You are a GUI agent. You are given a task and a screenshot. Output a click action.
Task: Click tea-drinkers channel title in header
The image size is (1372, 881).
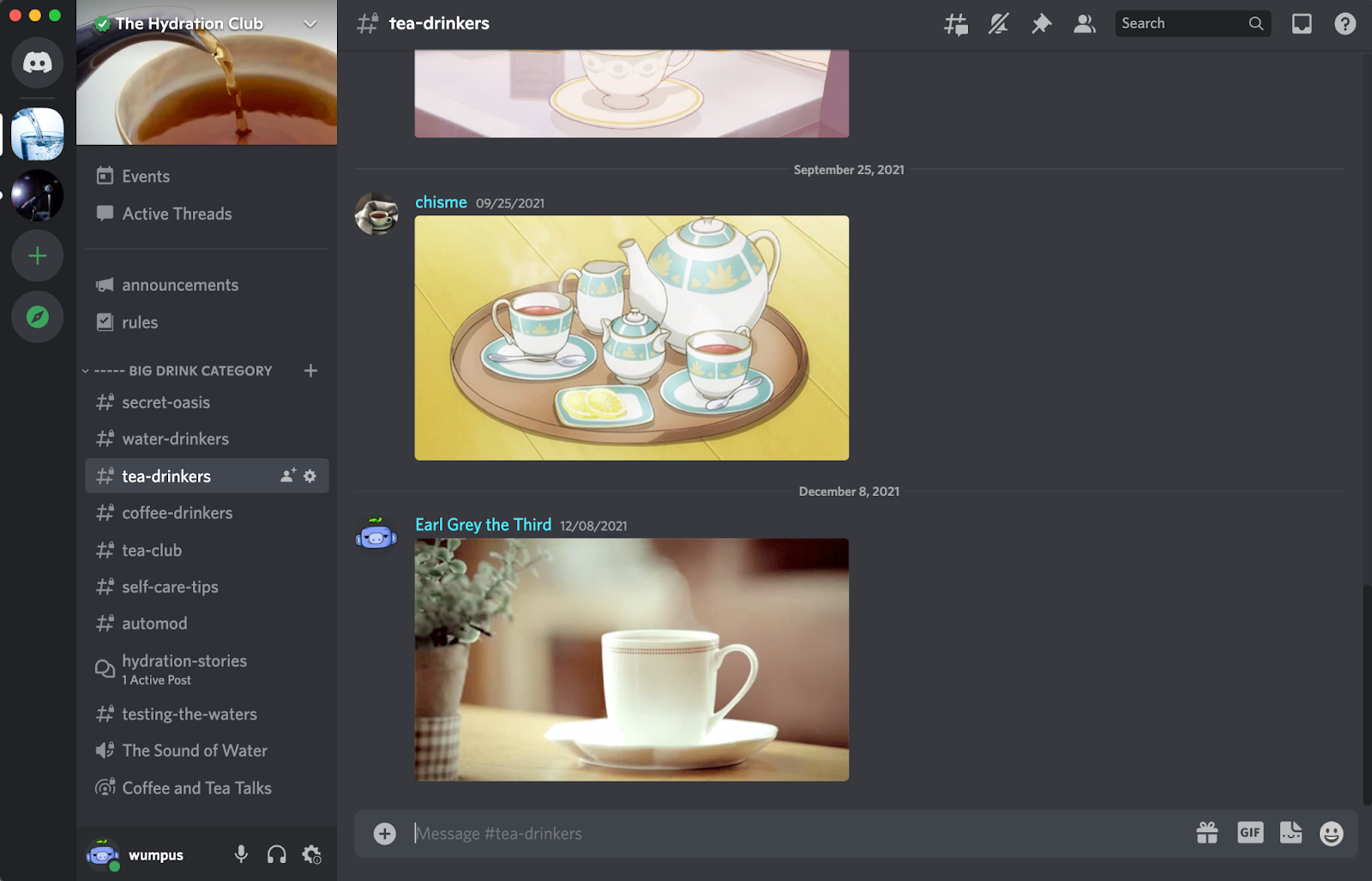(x=439, y=24)
